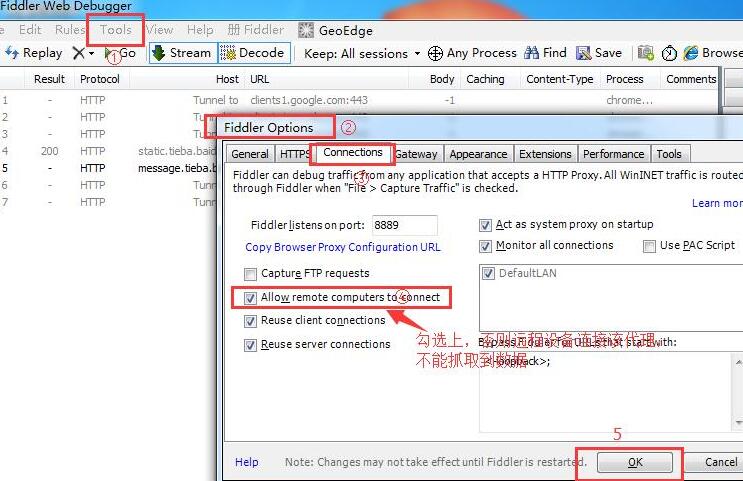743x481 pixels.
Task: Click the Save sessions icon
Action: click(x=583, y=53)
